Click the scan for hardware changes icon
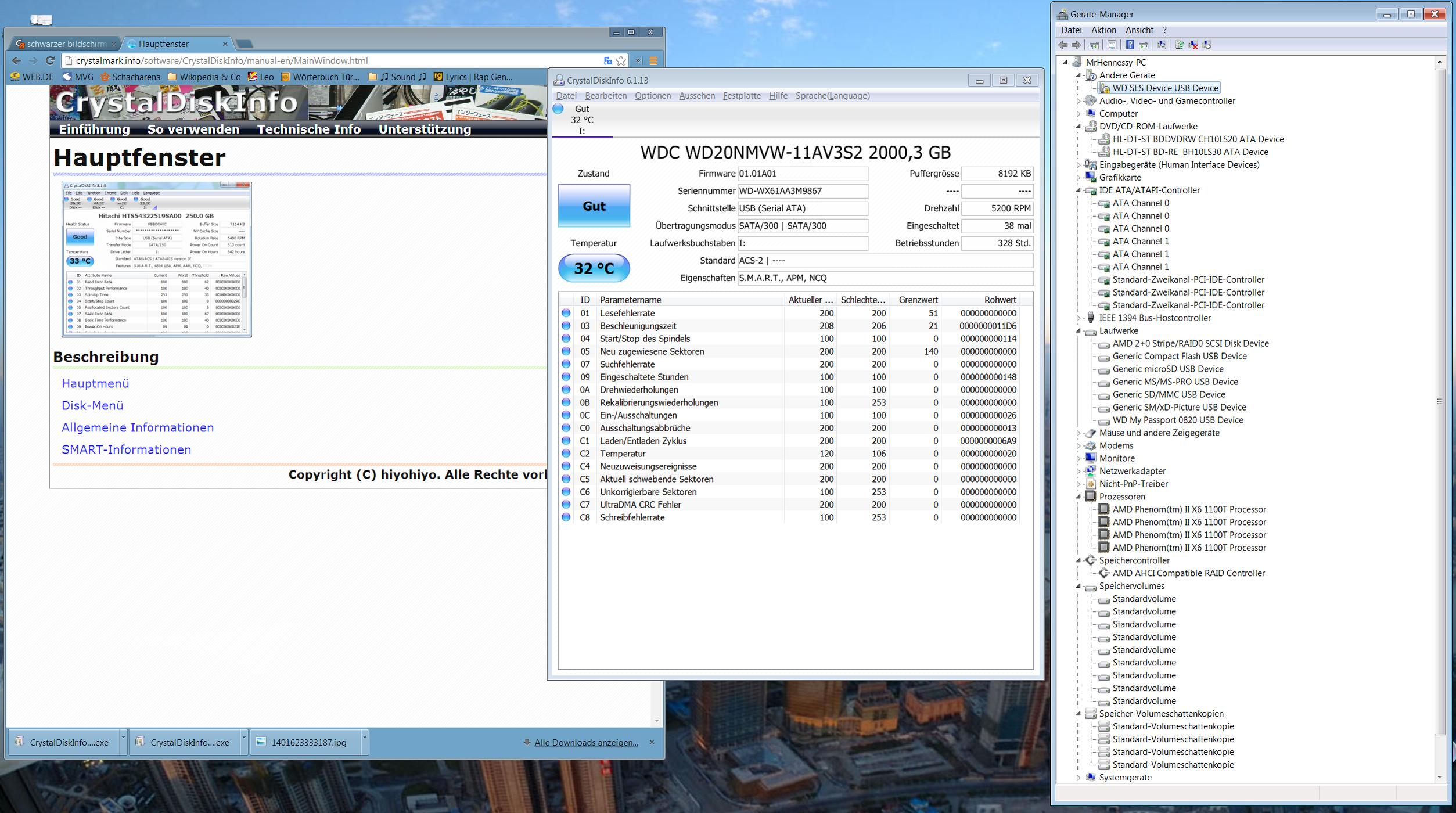 (x=1161, y=45)
